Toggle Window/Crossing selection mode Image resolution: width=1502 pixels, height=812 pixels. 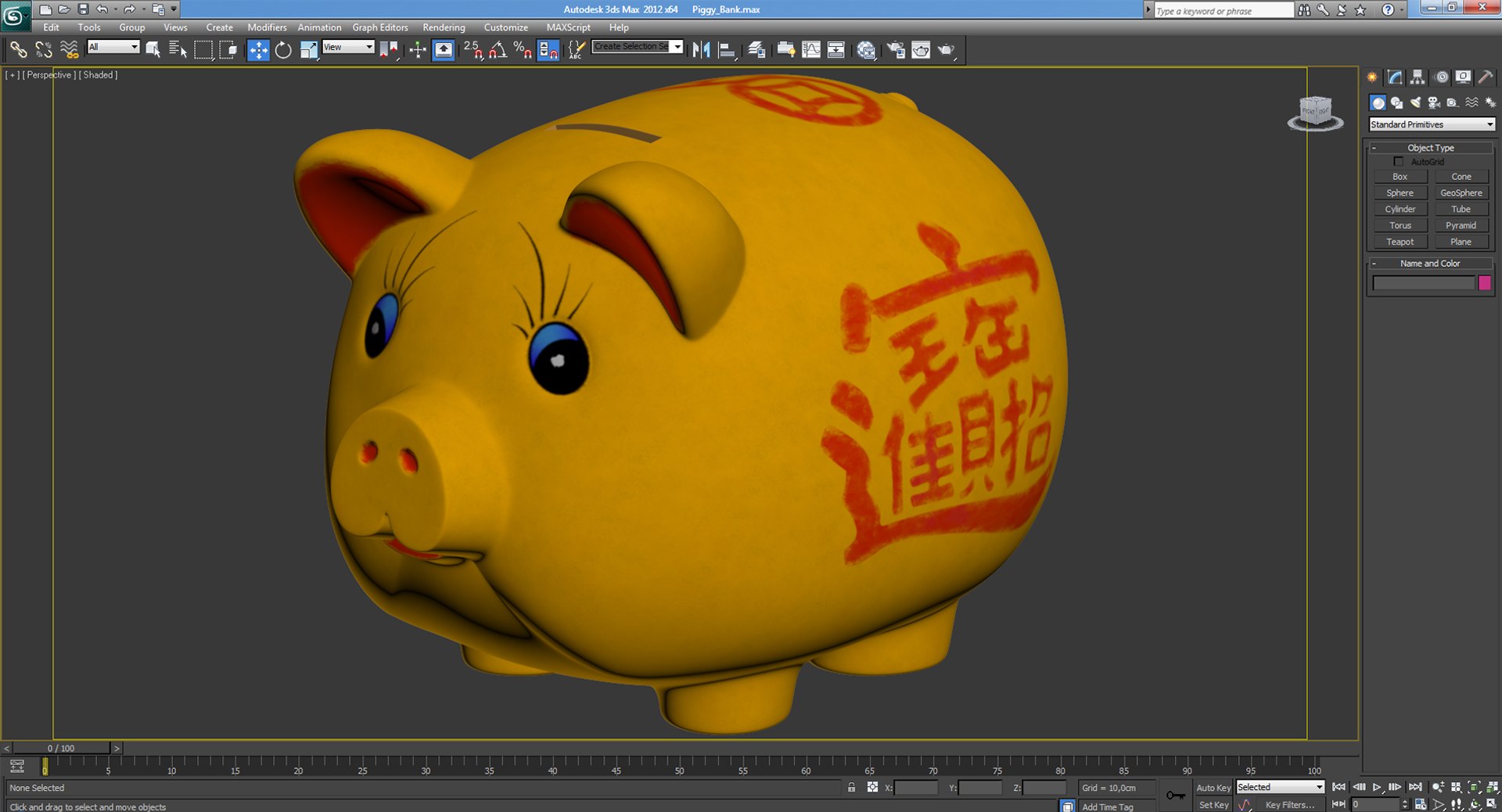point(228,50)
